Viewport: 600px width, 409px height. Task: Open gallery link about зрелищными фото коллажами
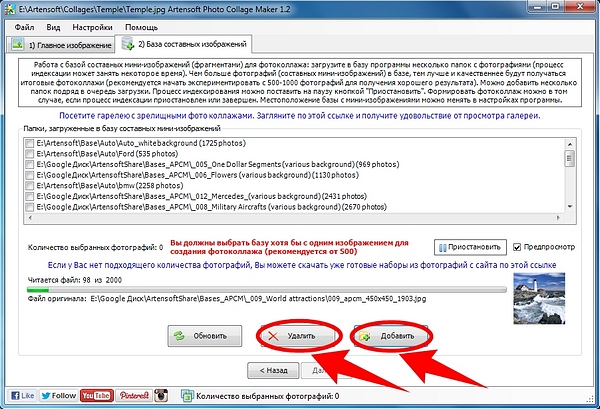tap(300, 116)
